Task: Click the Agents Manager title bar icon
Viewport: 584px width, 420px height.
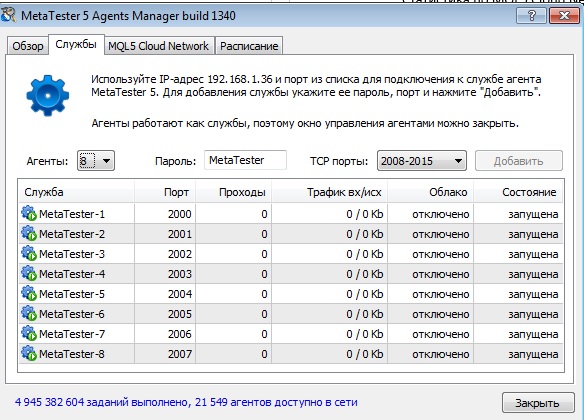Action: coord(9,15)
